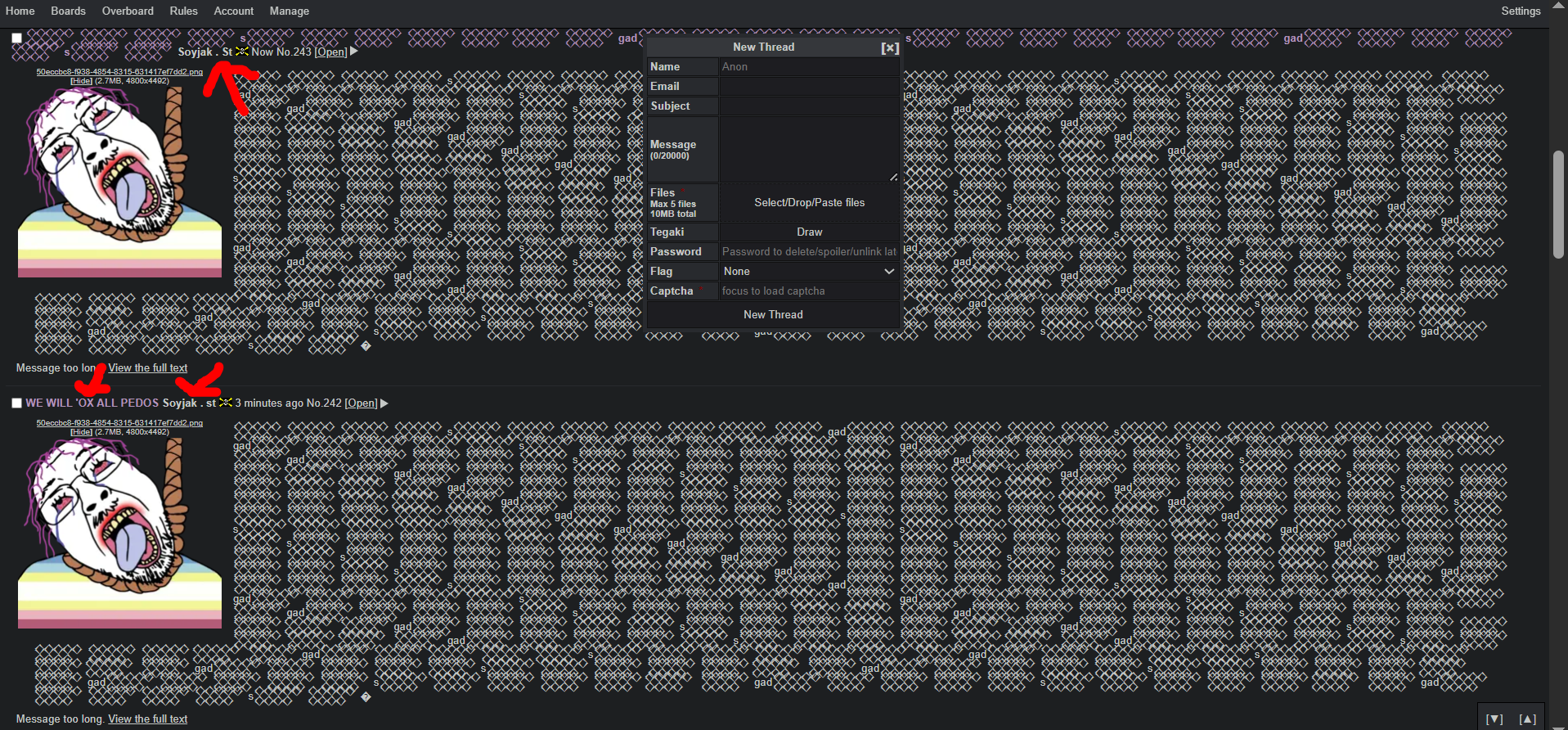Screen dimensions: 1568x730
Task: Click the flag icon on post No.242
Action: coord(226,403)
